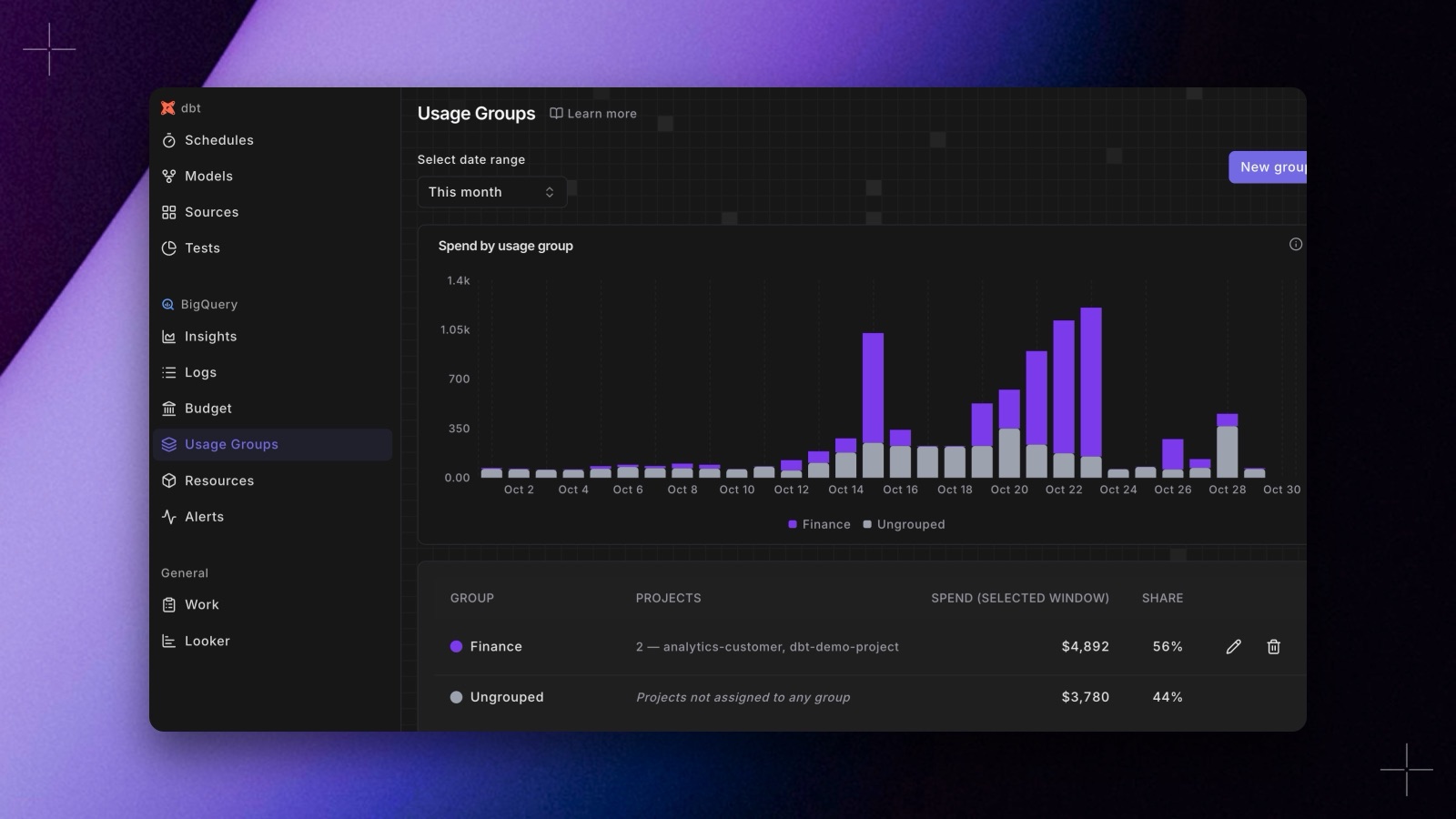Click the Finance purple color dot
The width and height of the screenshot is (1456, 819).
(456, 647)
